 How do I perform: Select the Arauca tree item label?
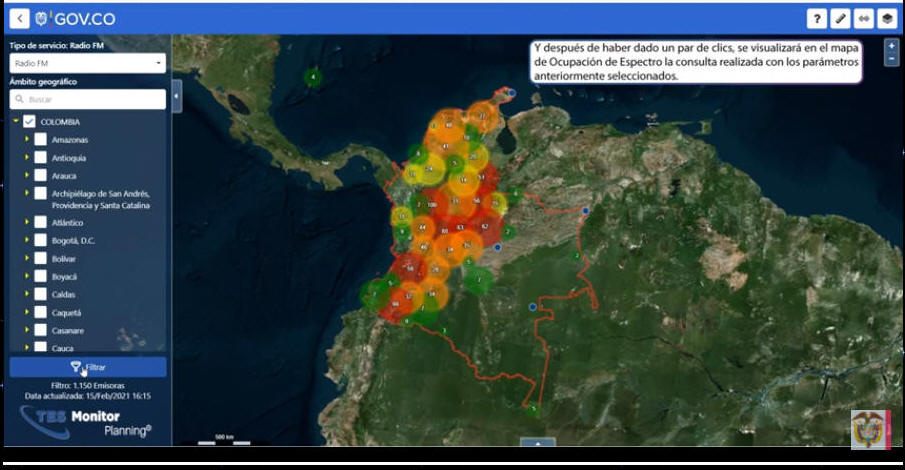point(64,176)
